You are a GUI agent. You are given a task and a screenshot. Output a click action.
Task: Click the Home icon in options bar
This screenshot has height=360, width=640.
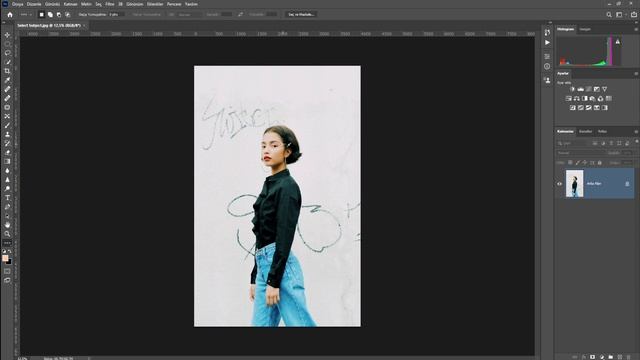pyautogui.click(x=10, y=15)
